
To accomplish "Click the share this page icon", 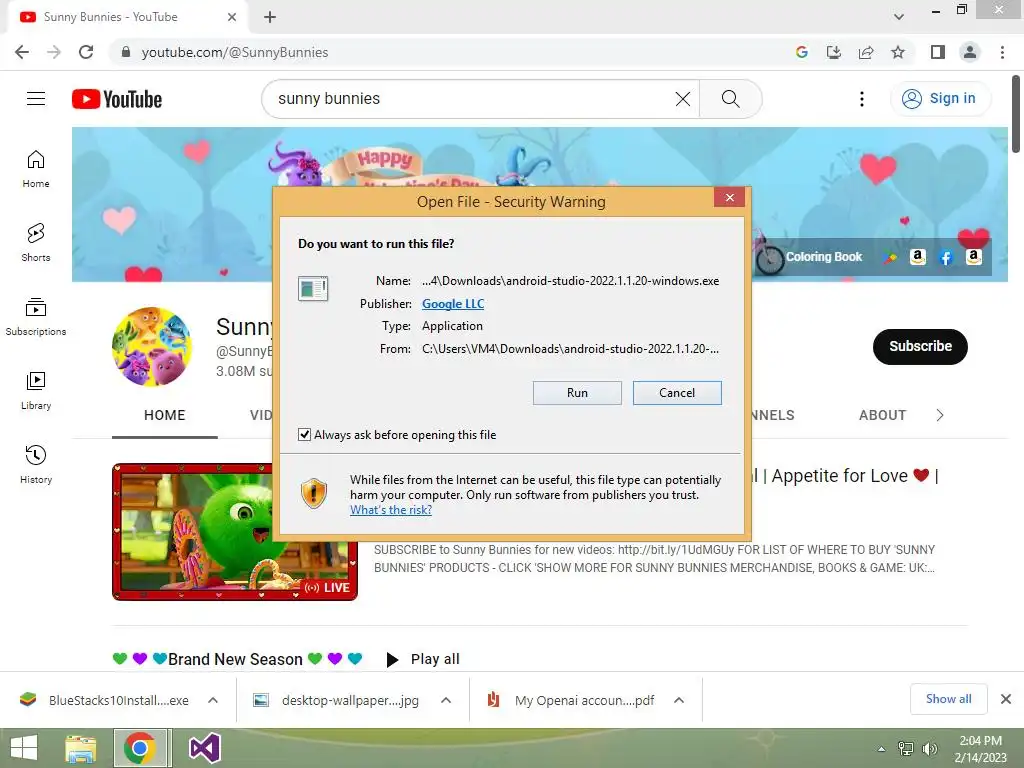I will pos(866,52).
